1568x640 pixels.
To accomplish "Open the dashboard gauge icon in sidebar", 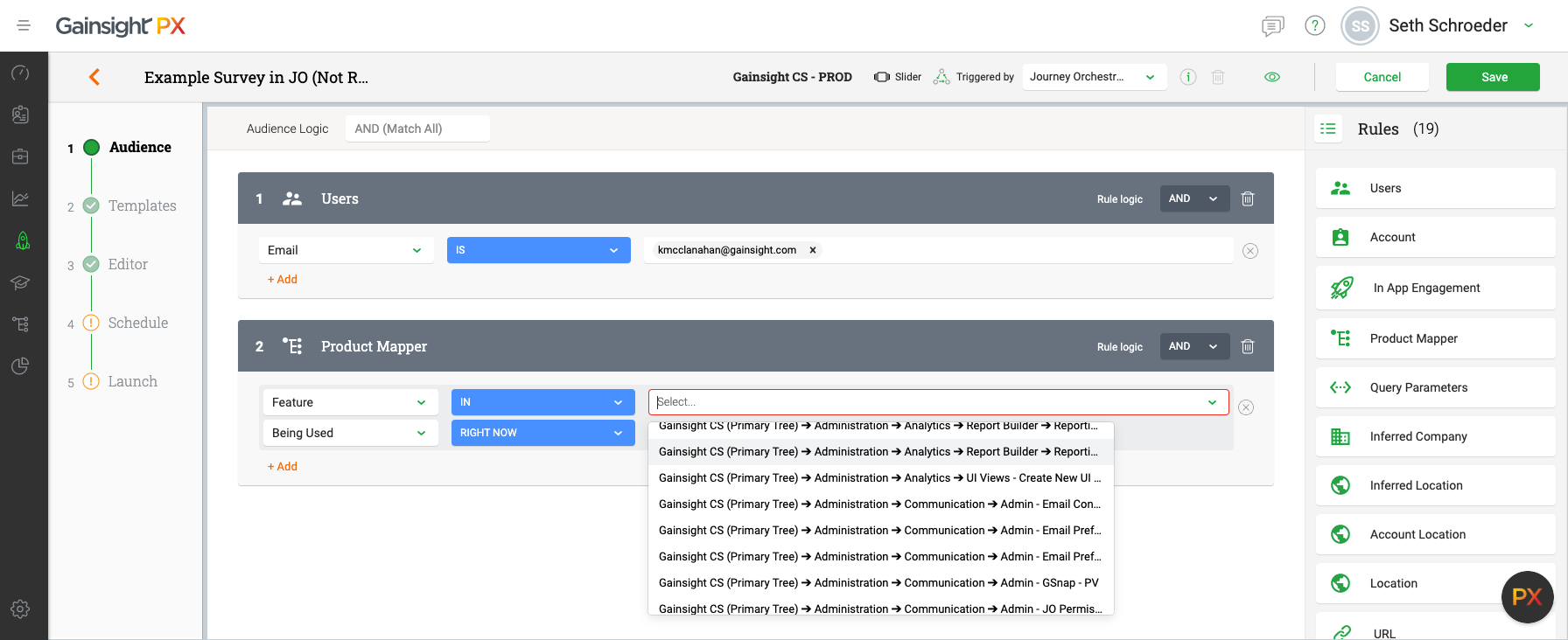I will coord(20,73).
